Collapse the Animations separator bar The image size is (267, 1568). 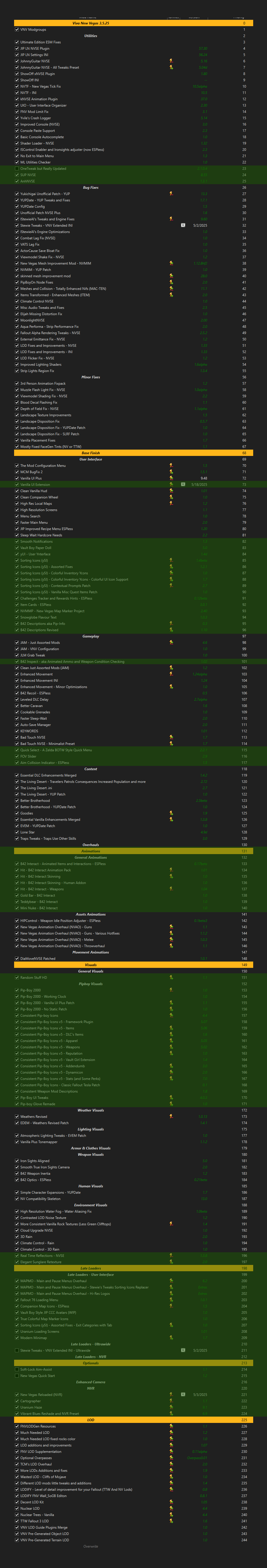click(133, 851)
